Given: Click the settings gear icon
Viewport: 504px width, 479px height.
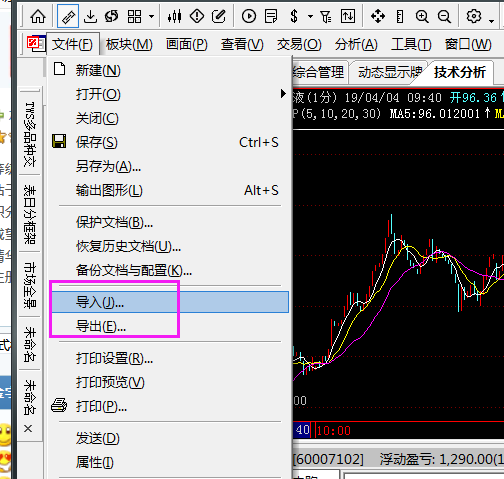Looking at the screenshot, I should point(474,16).
